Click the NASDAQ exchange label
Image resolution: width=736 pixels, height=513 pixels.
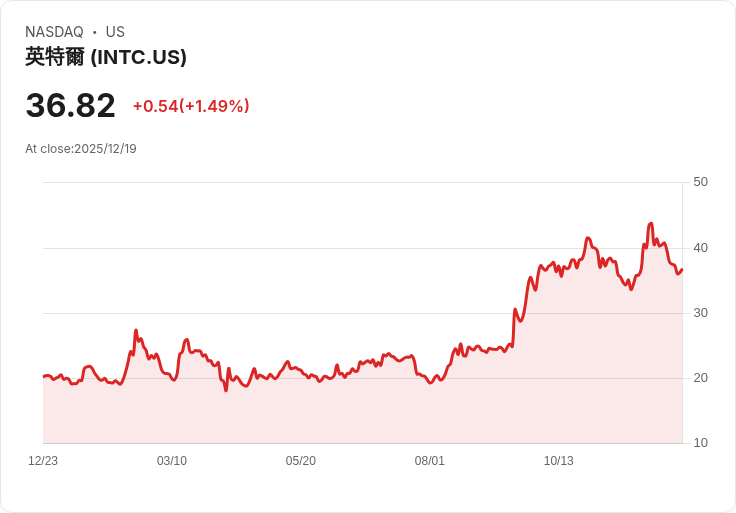[x=54, y=32]
